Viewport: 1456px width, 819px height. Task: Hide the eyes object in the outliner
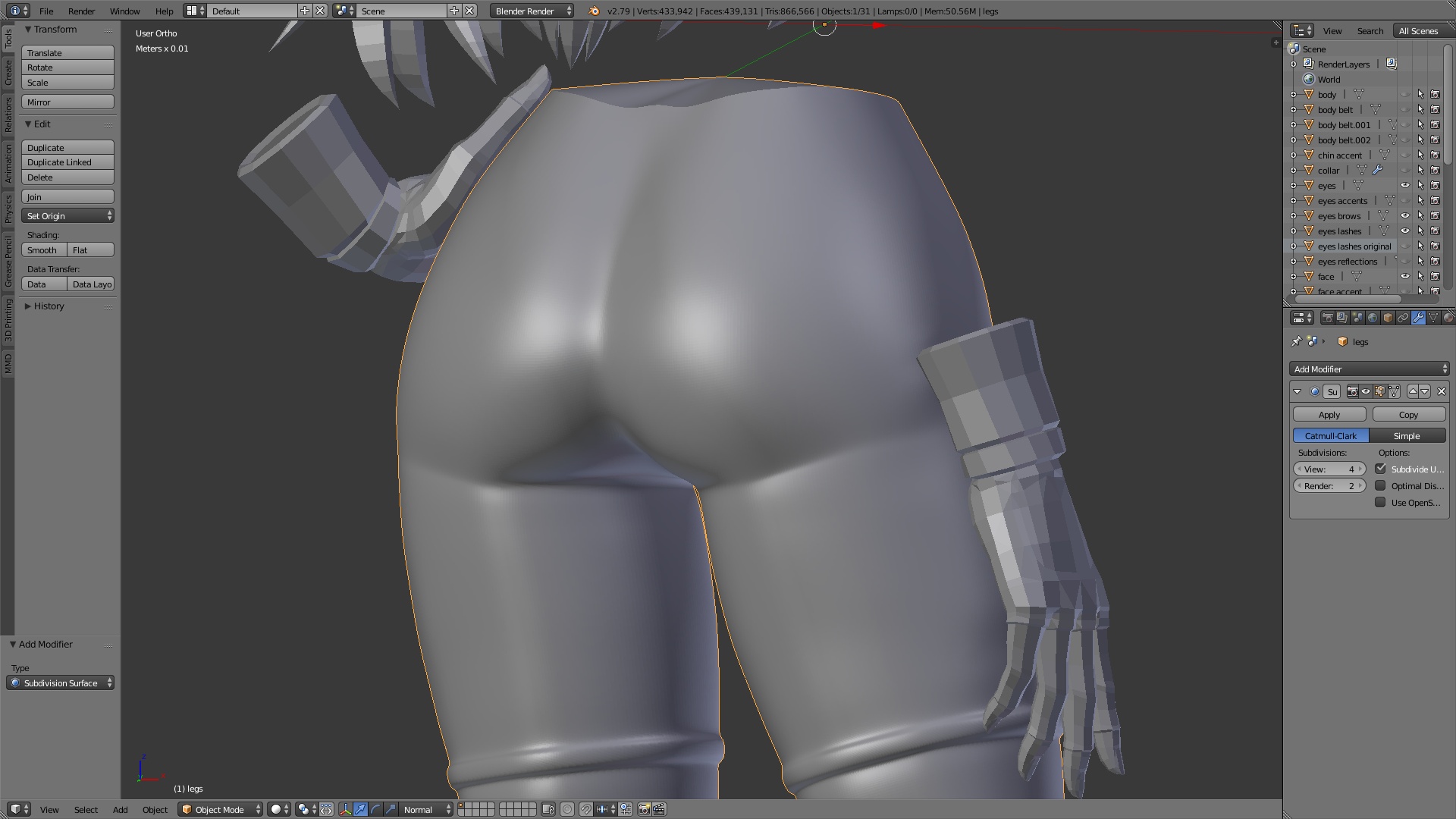(x=1405, y=185)
